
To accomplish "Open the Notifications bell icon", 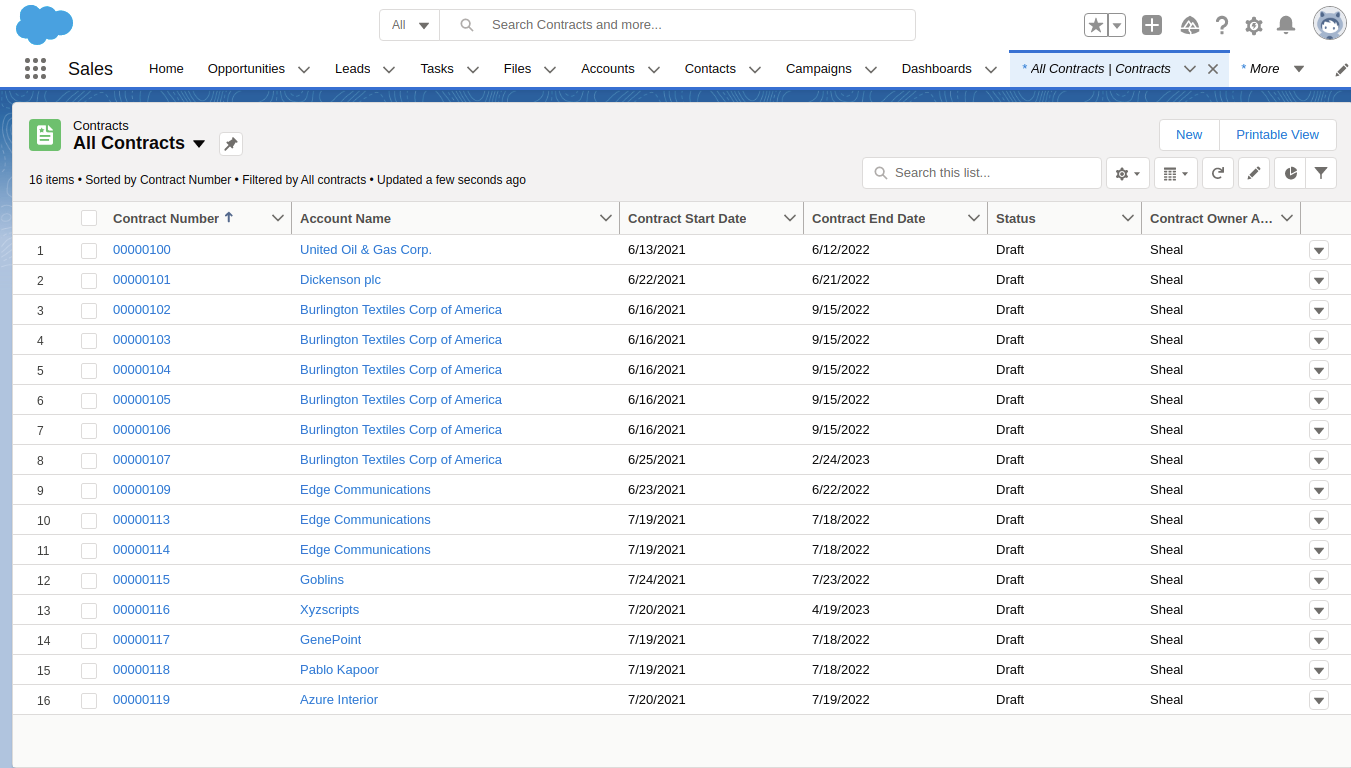I will [x=1286, y=25].
